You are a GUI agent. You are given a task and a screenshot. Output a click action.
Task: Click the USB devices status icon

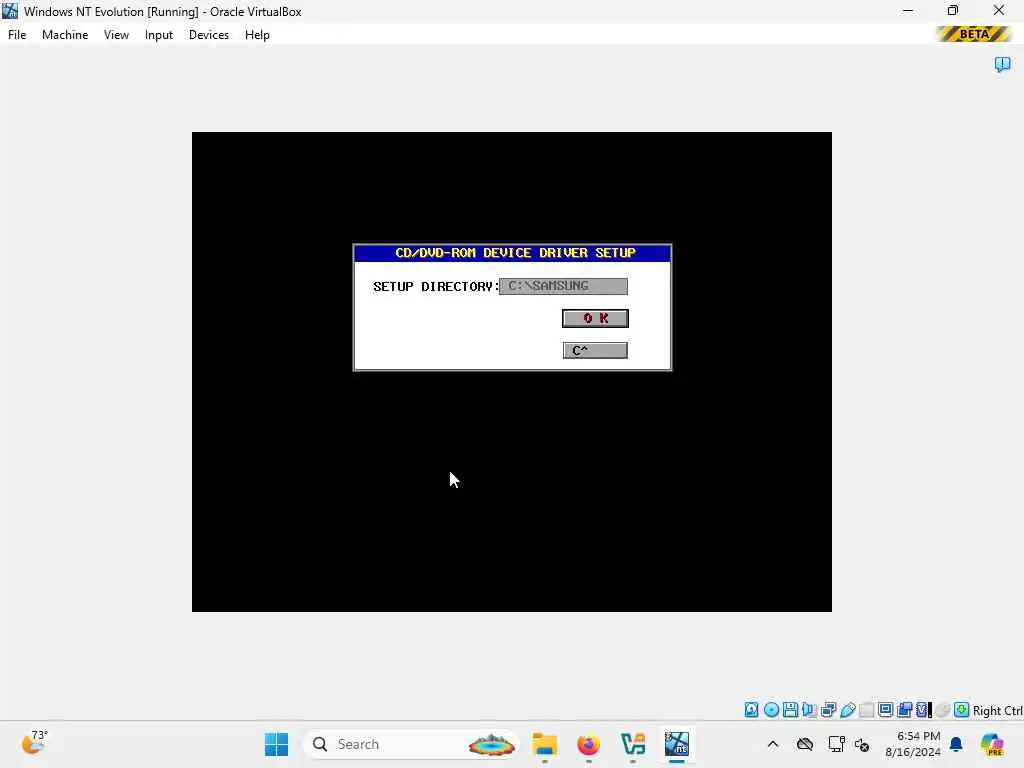pos(848,710)
